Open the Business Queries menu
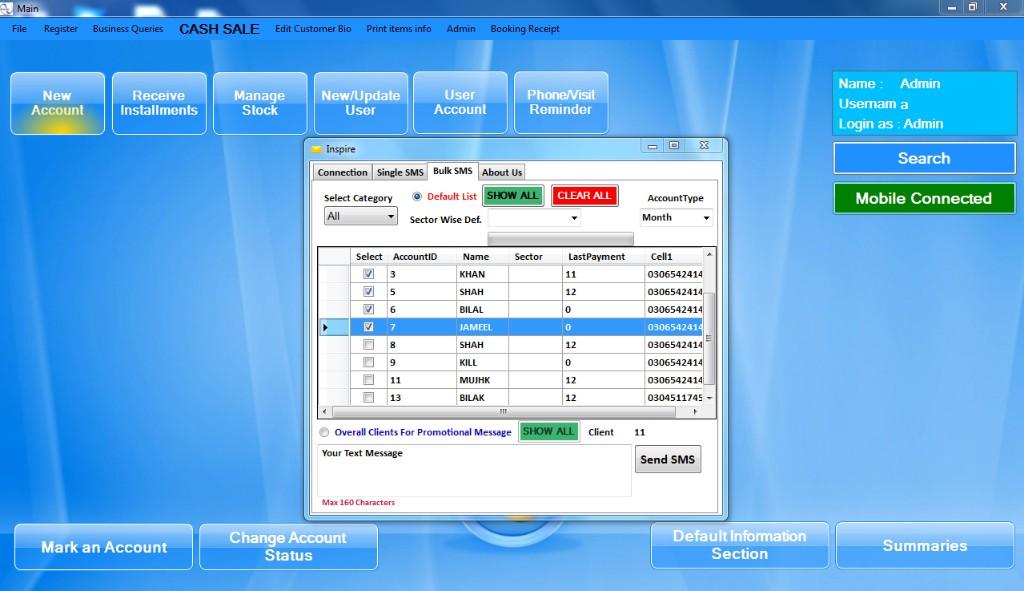 click(x=128, y=29)
